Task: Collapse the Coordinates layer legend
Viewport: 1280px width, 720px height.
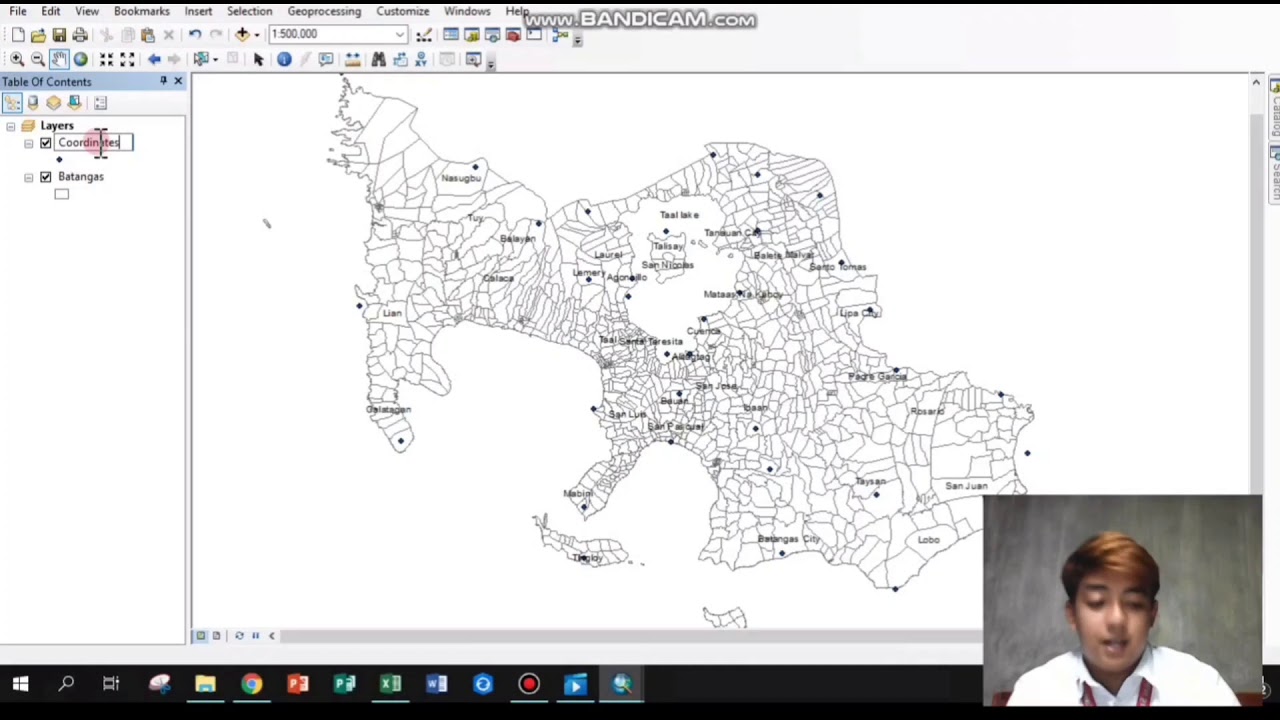Action: point(28,143)
